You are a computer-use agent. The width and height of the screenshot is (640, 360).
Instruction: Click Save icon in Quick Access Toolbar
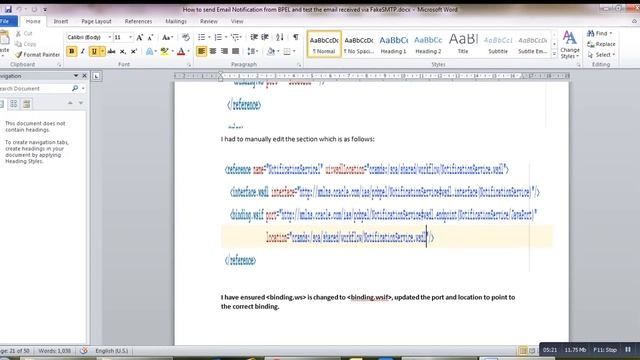(8, 9)
